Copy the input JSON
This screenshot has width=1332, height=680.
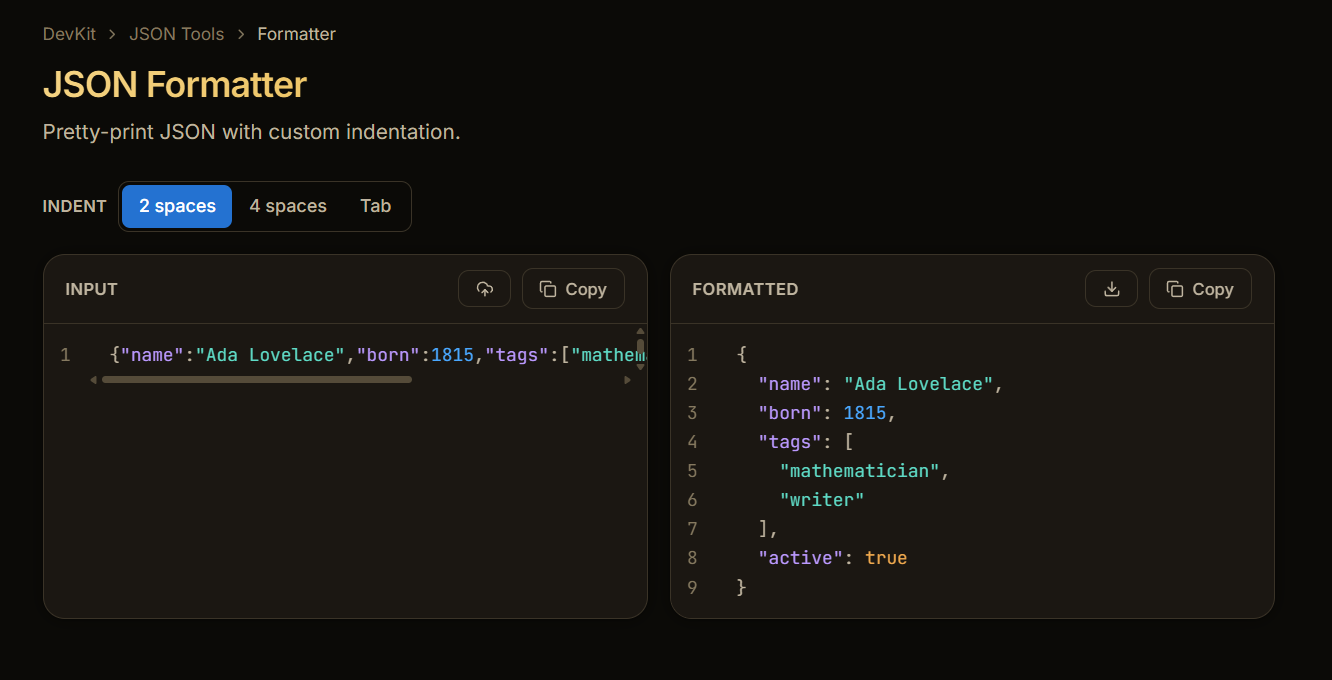[573, 289]
